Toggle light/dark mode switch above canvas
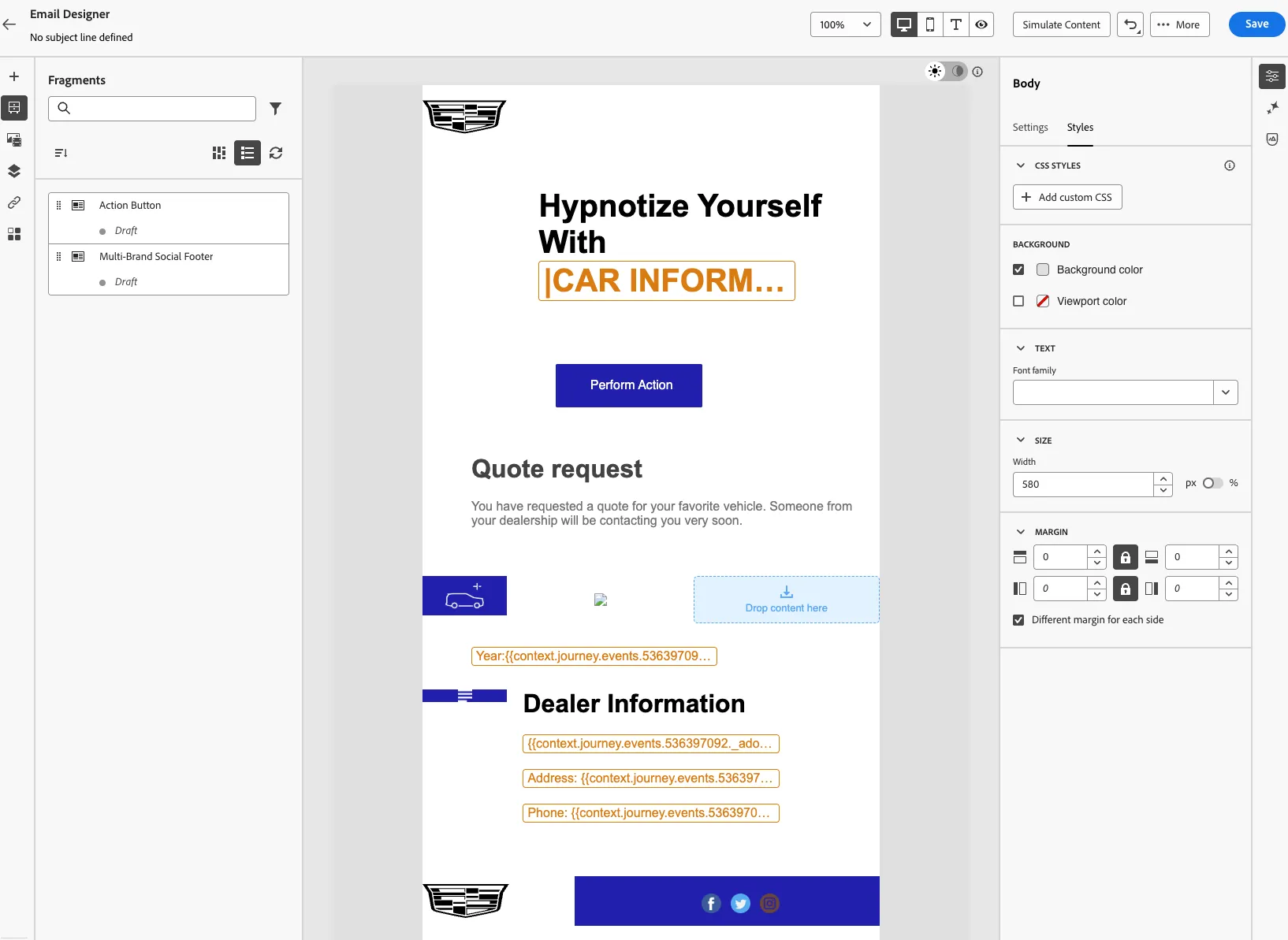 (946, 71)
